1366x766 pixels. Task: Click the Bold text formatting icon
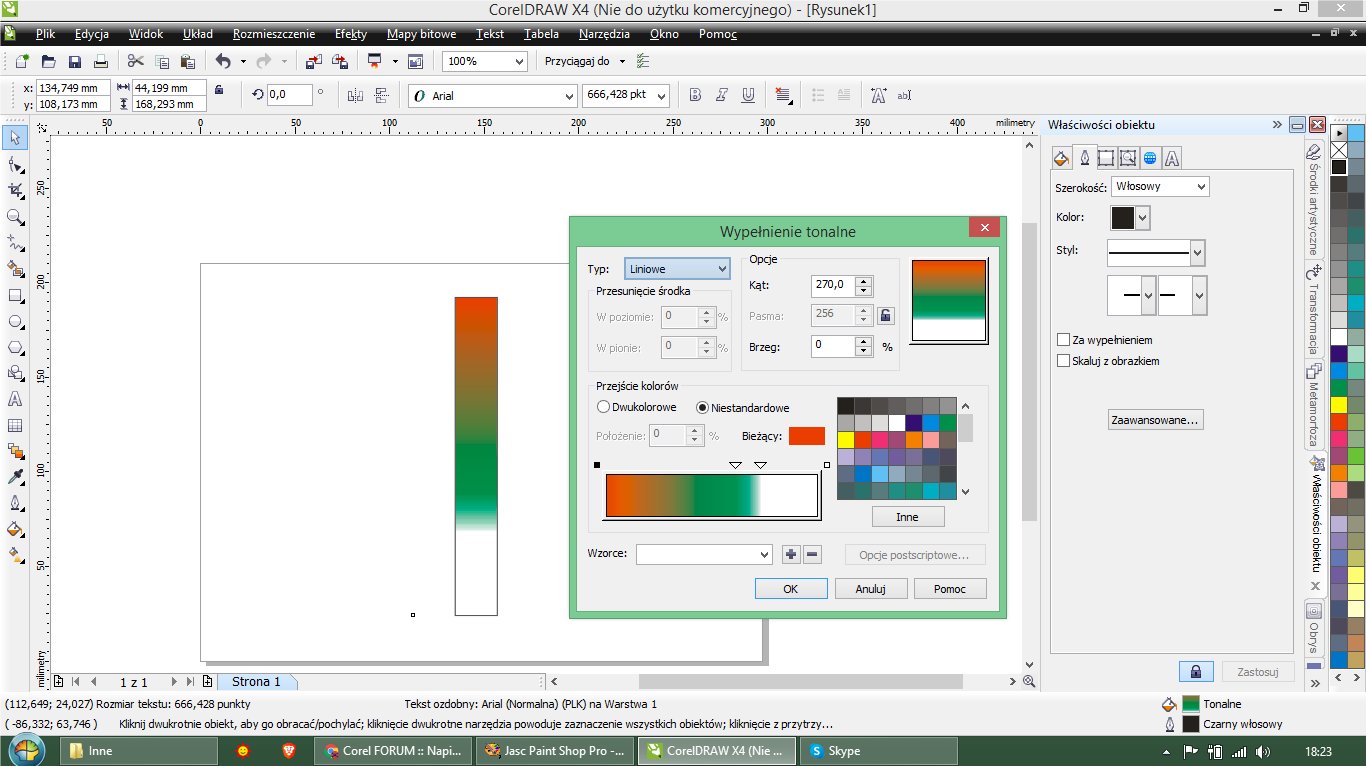695,95
